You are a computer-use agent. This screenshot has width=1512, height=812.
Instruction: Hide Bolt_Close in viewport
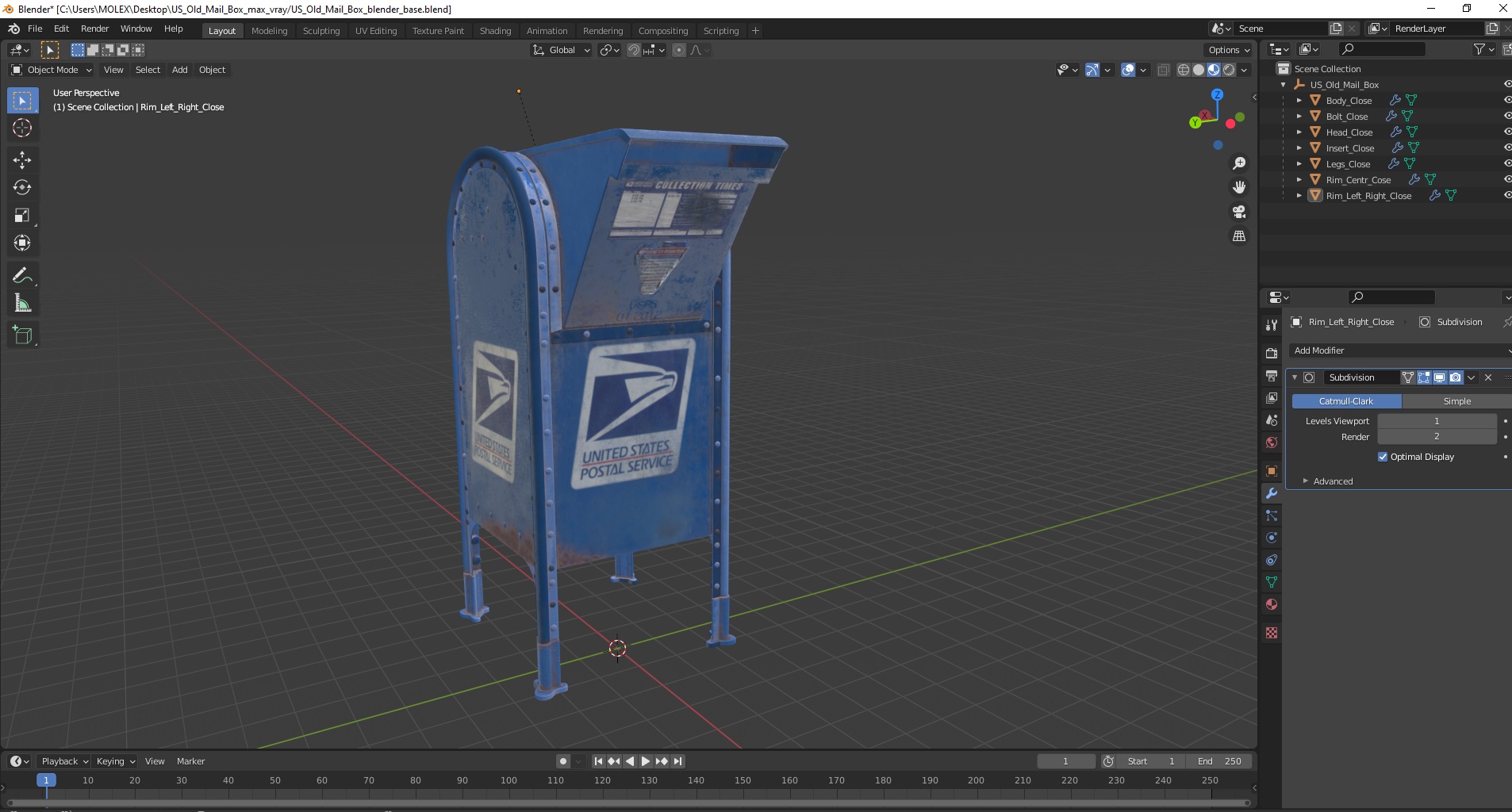click(1507, 116)
